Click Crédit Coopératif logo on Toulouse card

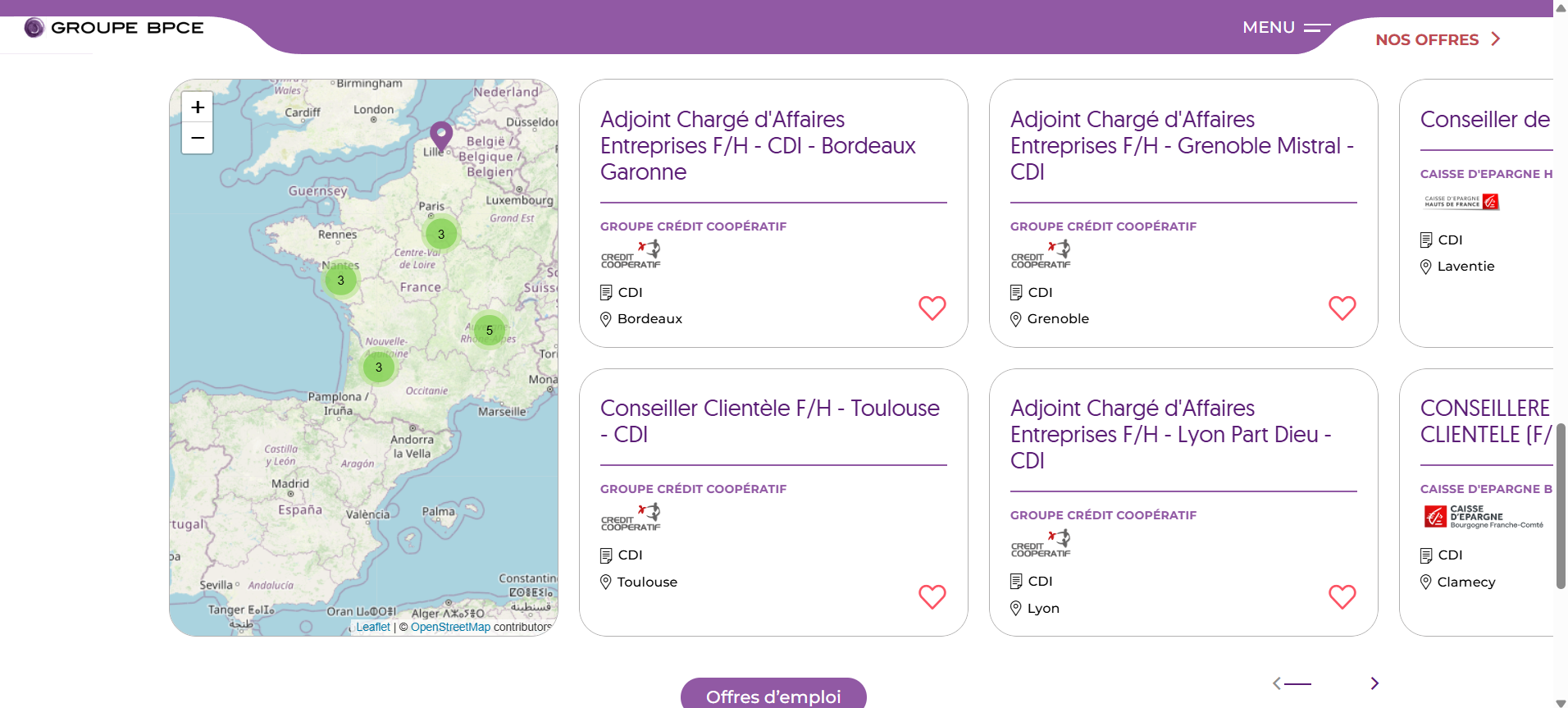(x=631, y=517)
